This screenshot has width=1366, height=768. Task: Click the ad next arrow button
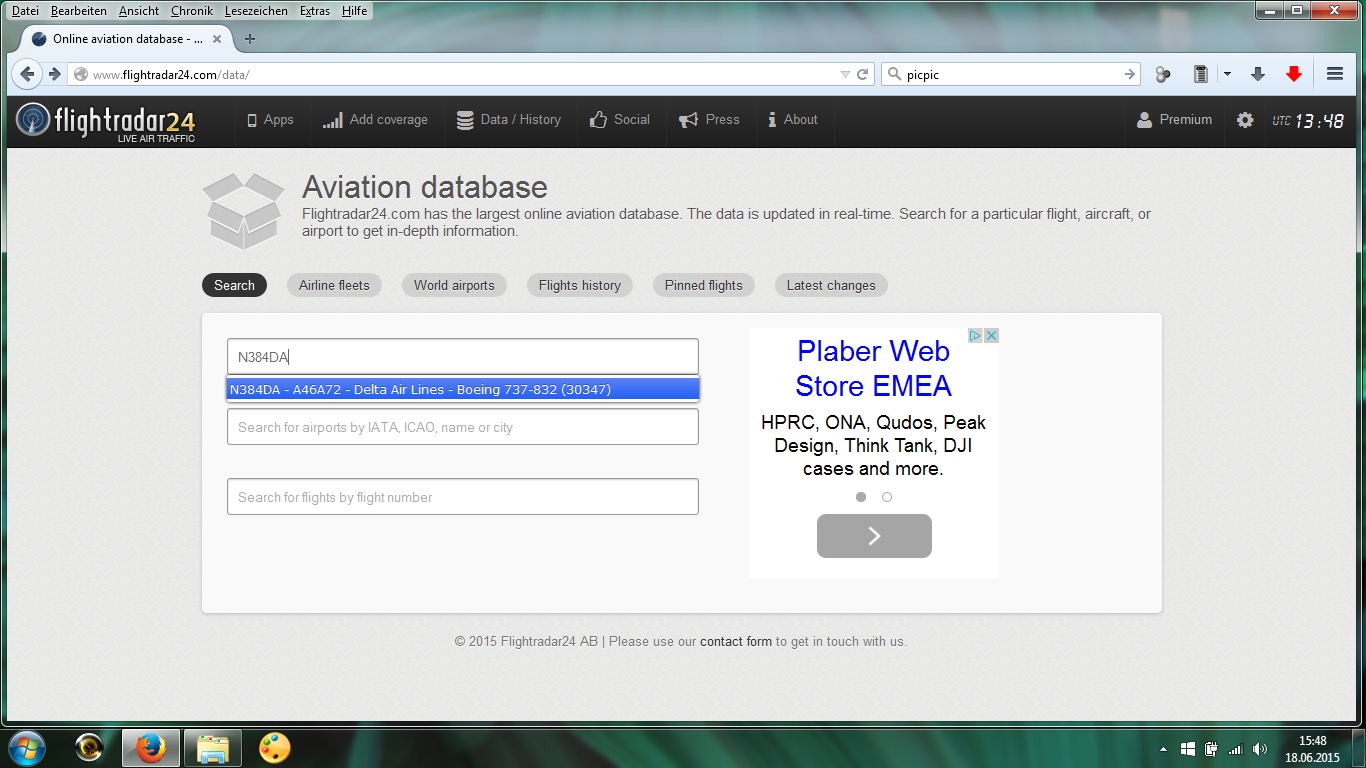pos(874,536)
